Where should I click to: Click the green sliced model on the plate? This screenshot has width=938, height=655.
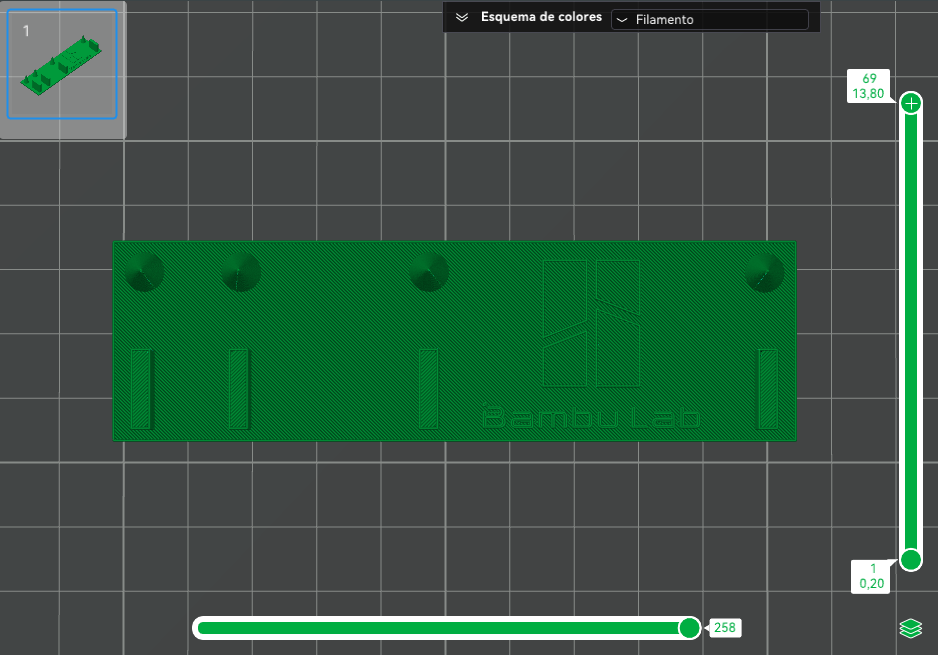click(455, 341)
